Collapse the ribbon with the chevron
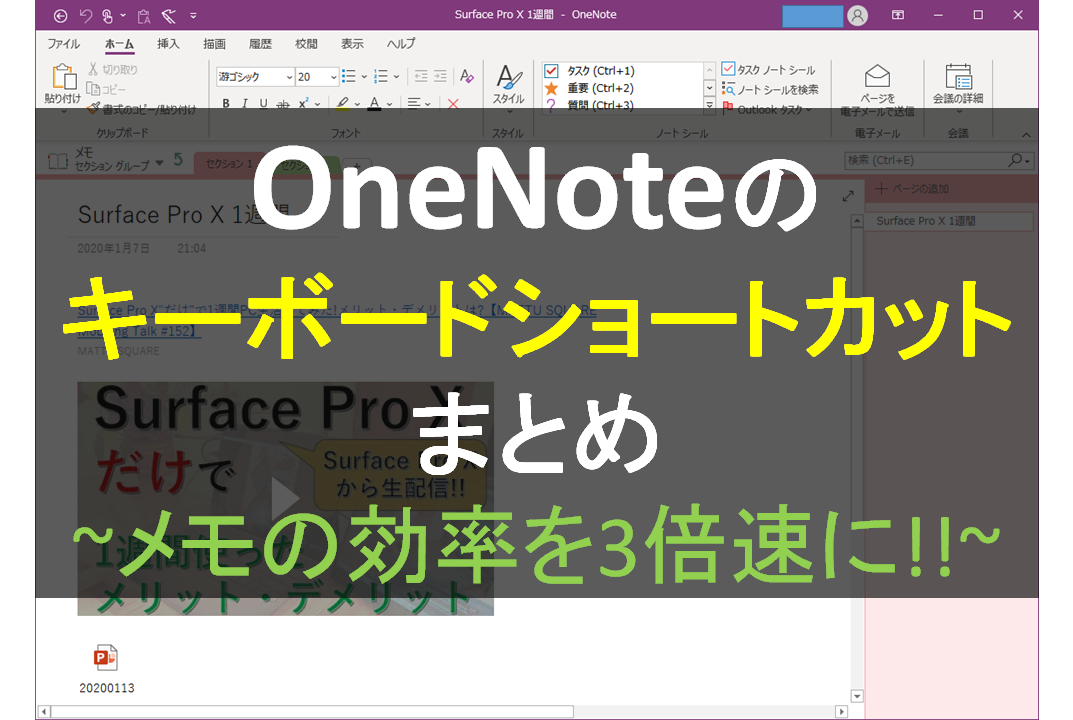 coord(1026,135)
